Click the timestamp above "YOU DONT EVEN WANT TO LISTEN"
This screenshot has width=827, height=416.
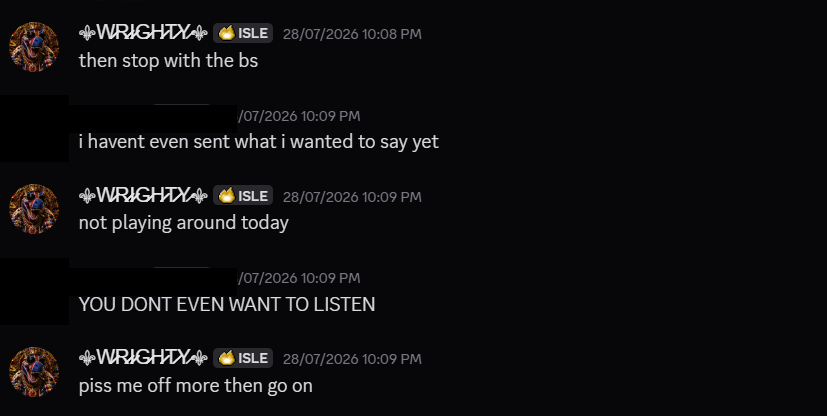tap(299, 278)
